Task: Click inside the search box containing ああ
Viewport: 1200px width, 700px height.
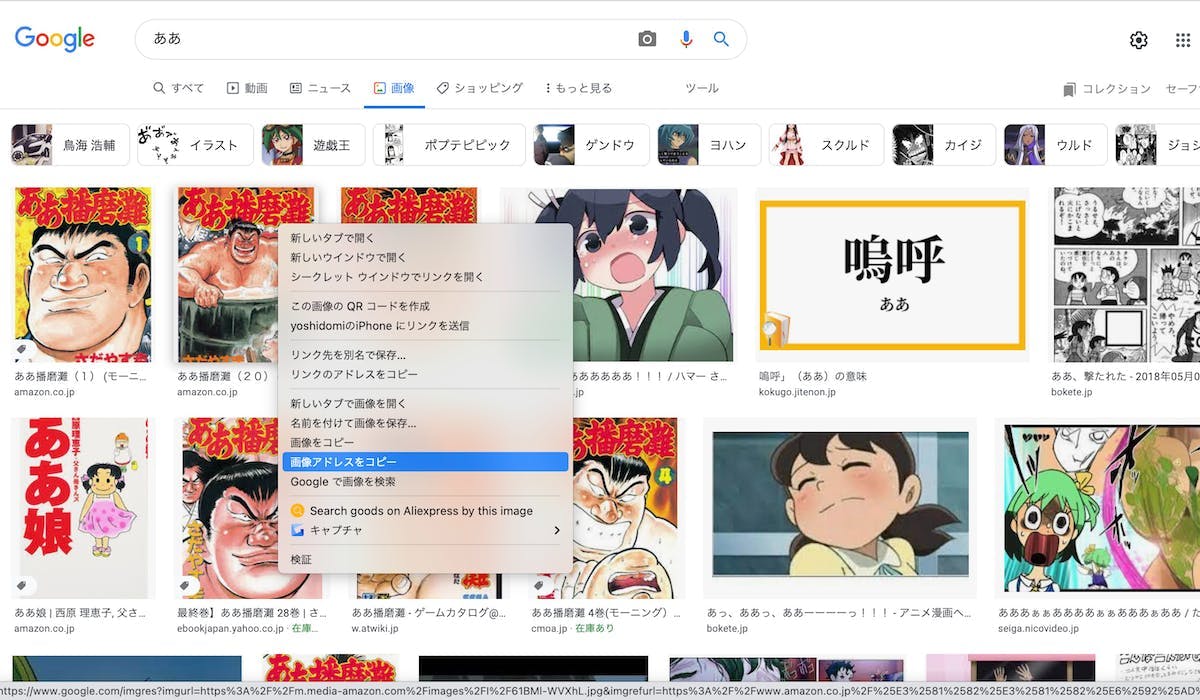Action: point(390,39)
